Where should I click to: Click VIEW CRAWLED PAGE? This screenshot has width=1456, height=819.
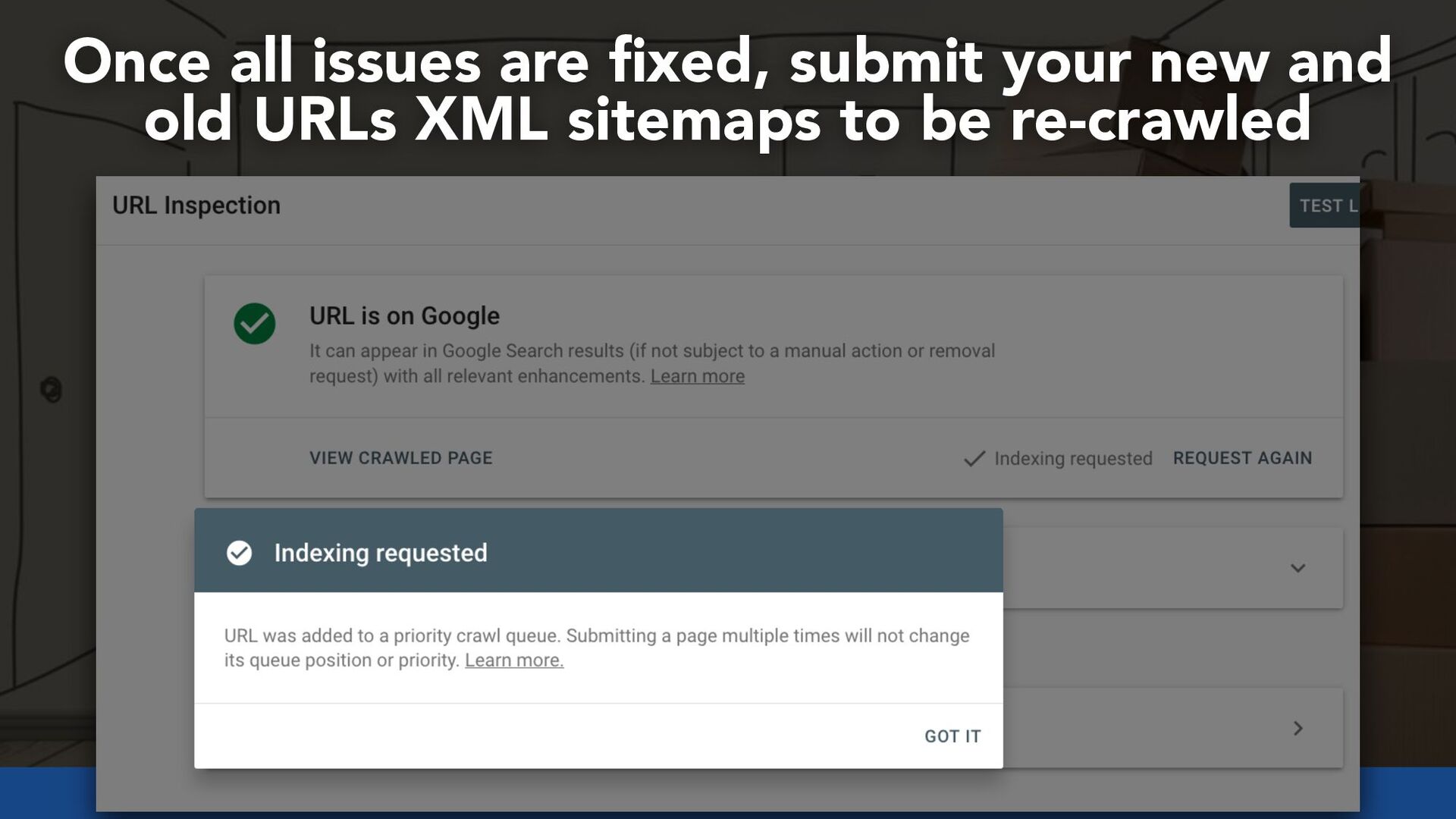coord(401,458)
